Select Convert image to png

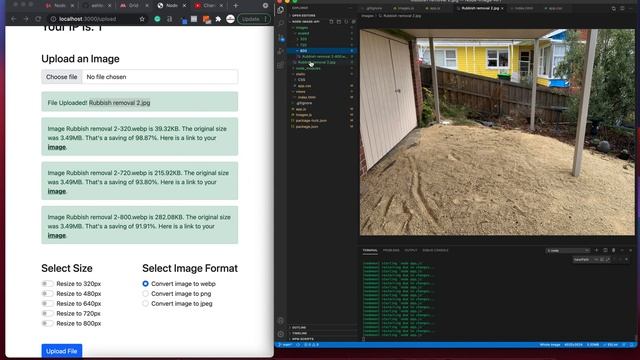[x=145, y=293]
